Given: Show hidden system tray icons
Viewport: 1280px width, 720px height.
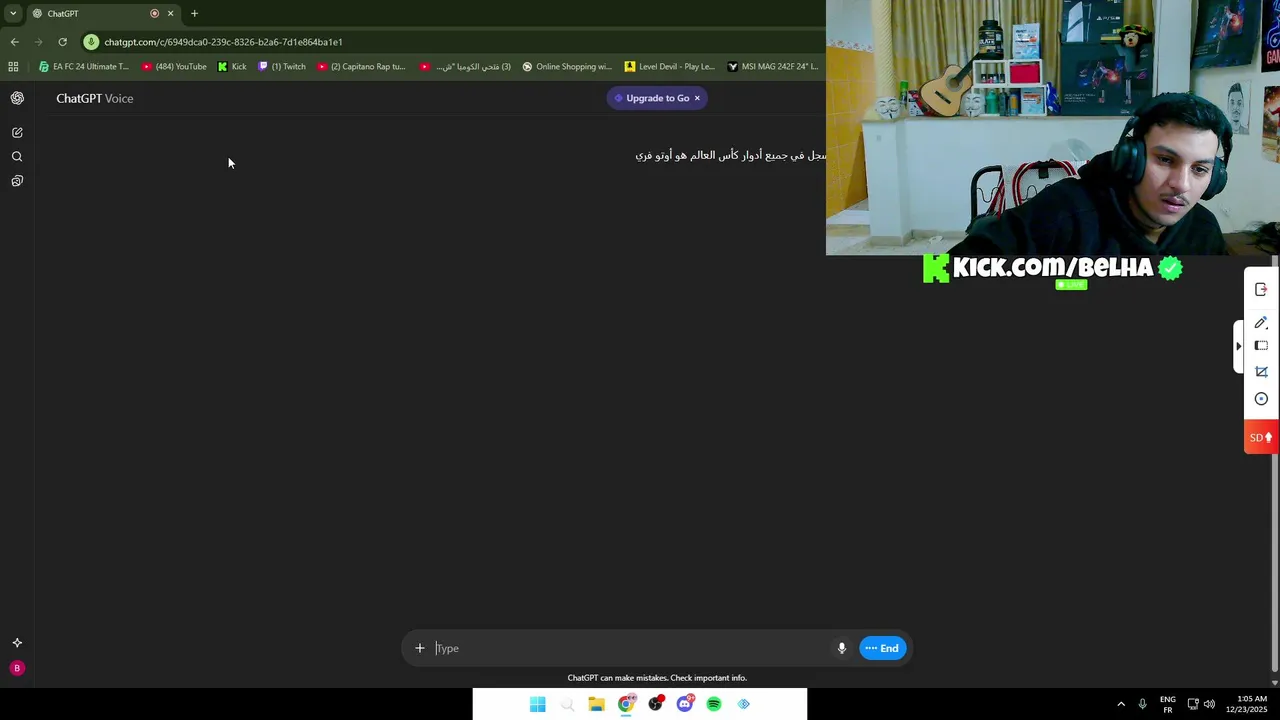Looking at the screenshot, I should (1121, 704).
